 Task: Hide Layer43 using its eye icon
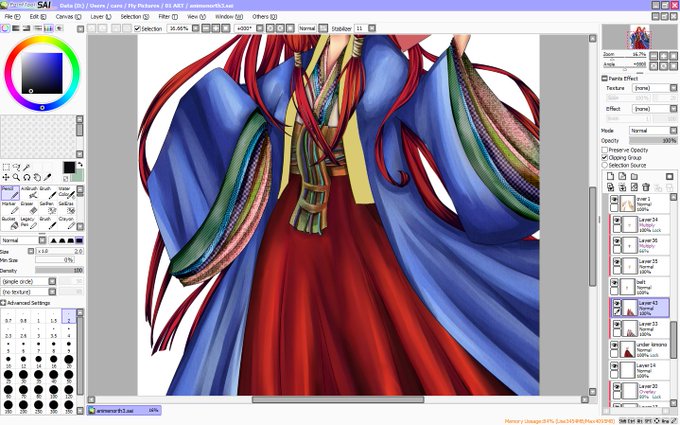[617, 303]
